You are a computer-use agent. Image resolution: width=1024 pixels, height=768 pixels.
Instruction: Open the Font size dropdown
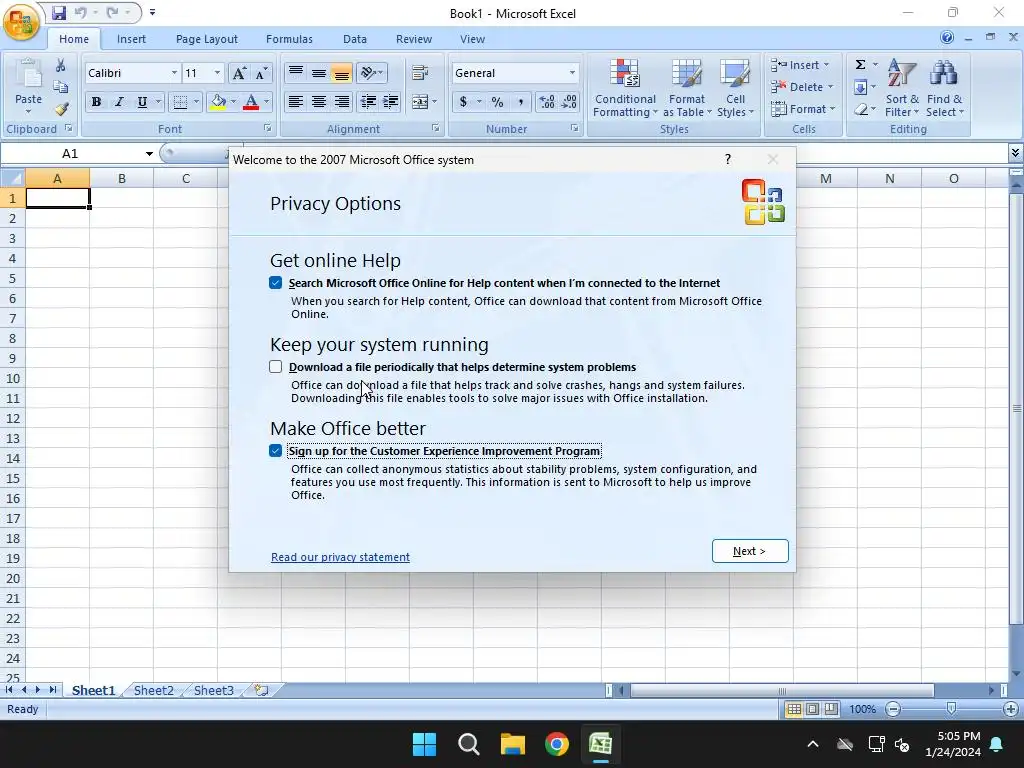click(x=217, y=73)
